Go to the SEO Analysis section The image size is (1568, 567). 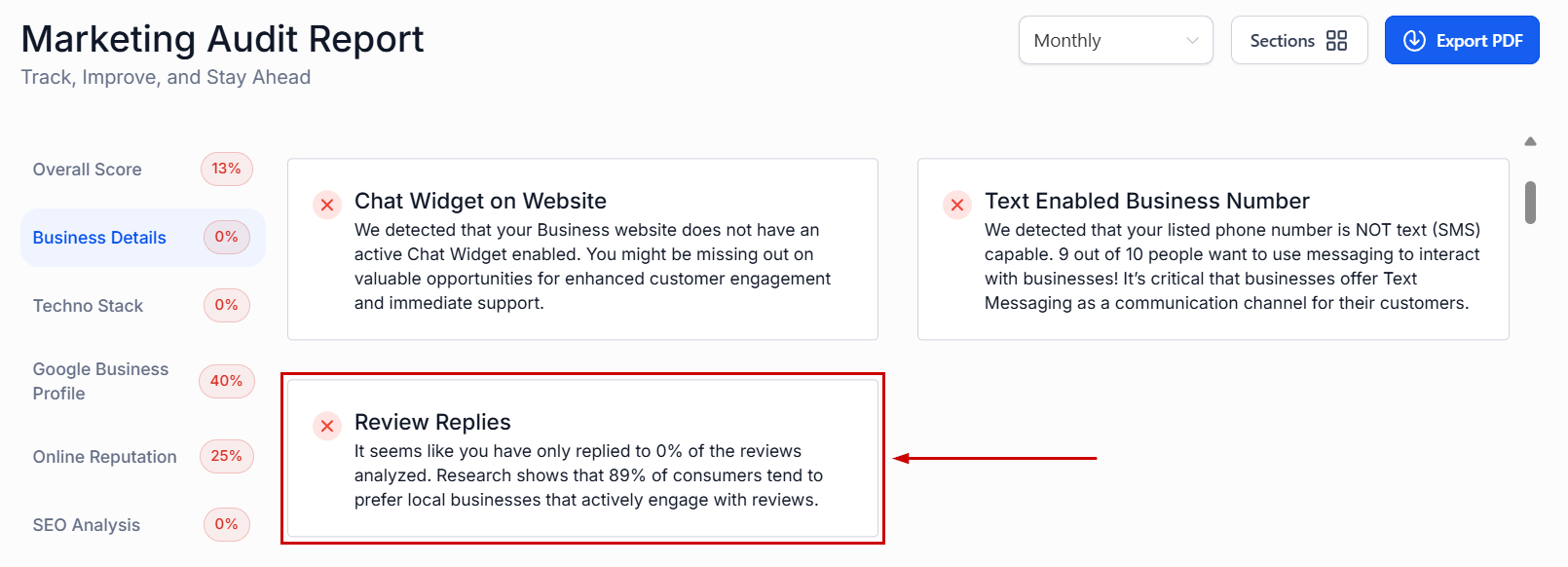tap(87, 525)
